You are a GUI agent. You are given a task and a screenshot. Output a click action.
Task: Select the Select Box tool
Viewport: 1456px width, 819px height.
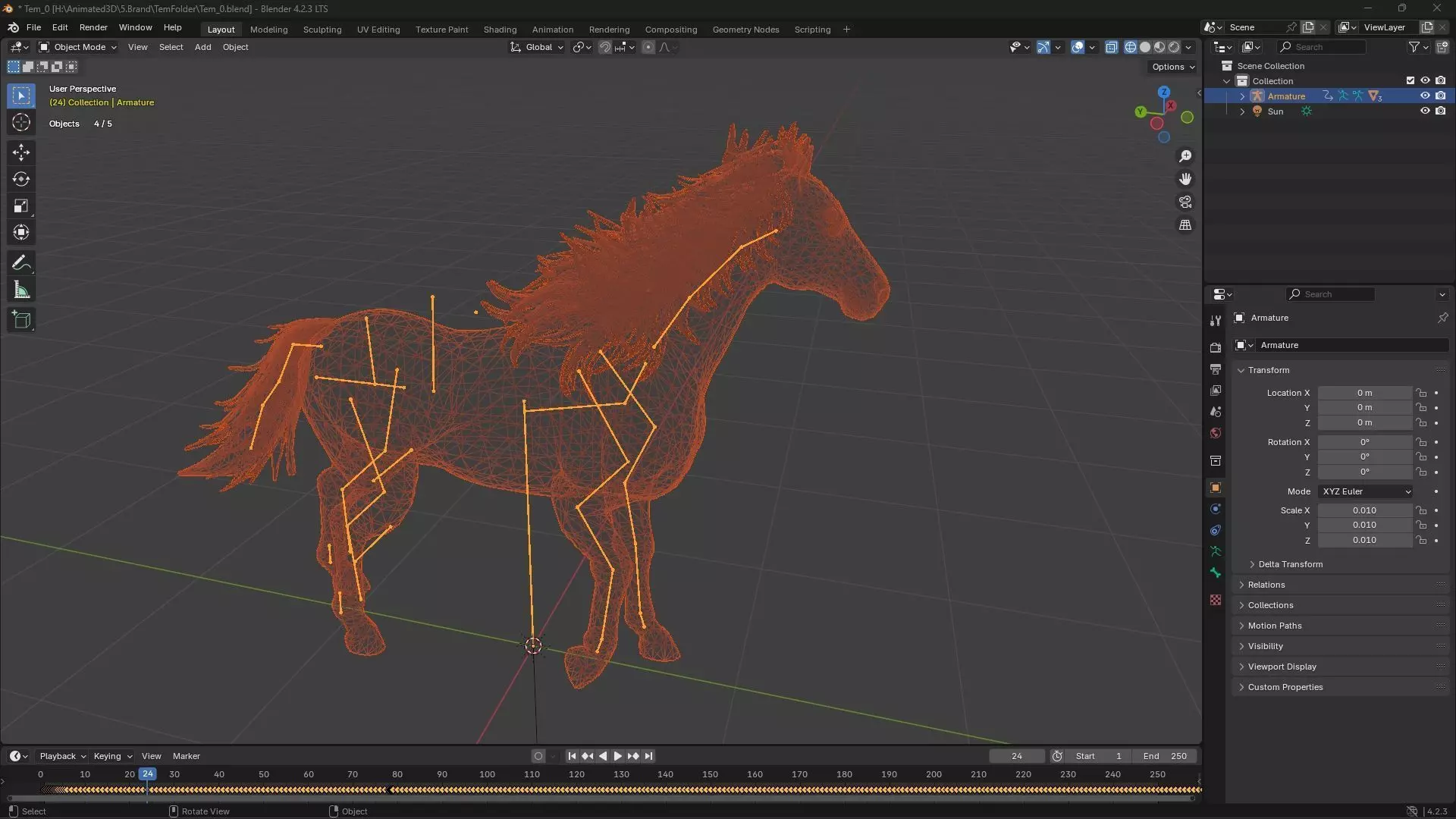point(21,96)
